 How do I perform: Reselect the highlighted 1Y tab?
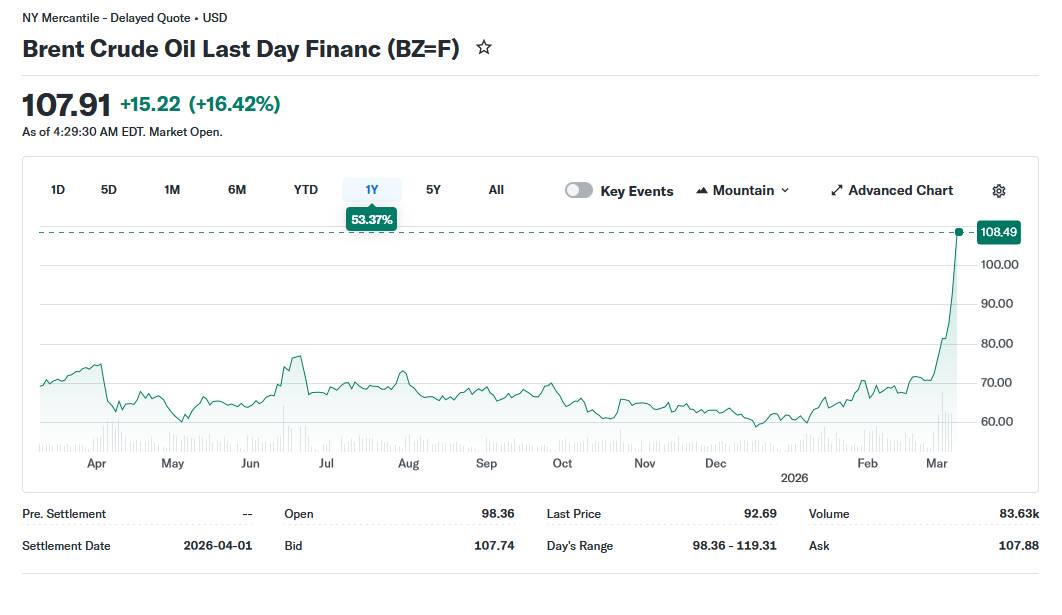click(x=371, y=189)
